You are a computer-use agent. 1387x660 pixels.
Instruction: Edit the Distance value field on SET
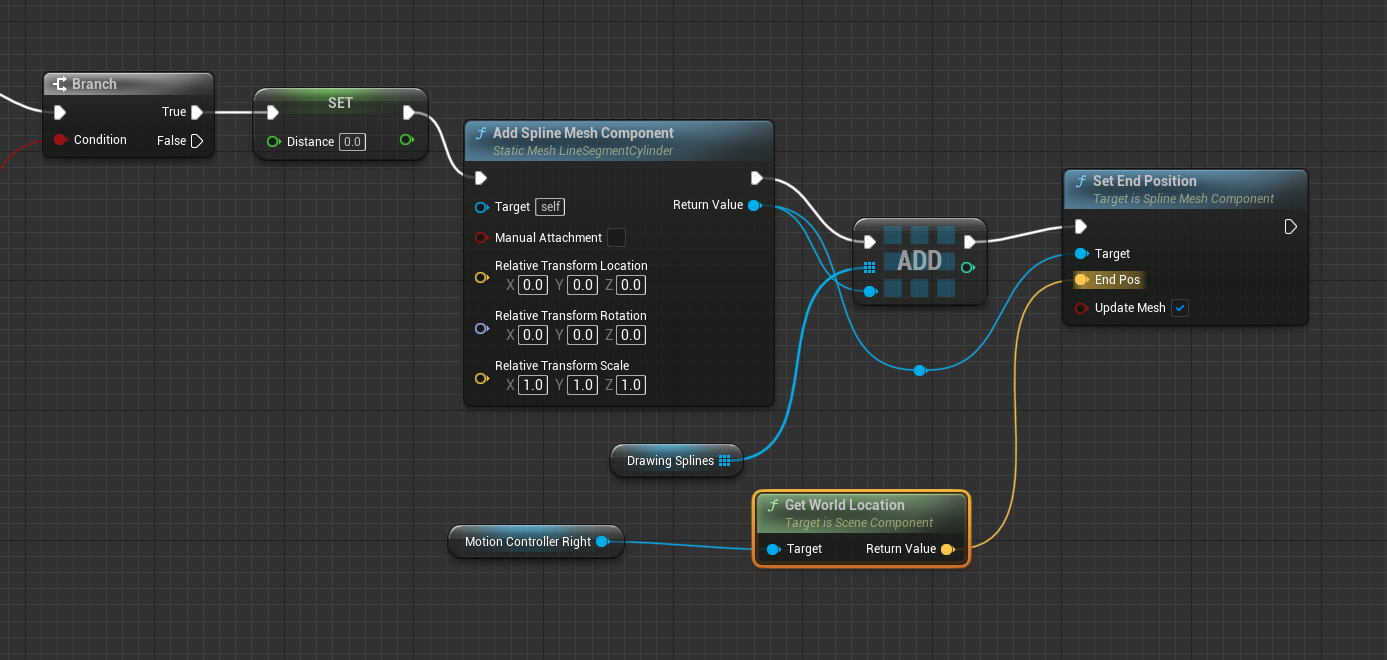tap(352, 142)
